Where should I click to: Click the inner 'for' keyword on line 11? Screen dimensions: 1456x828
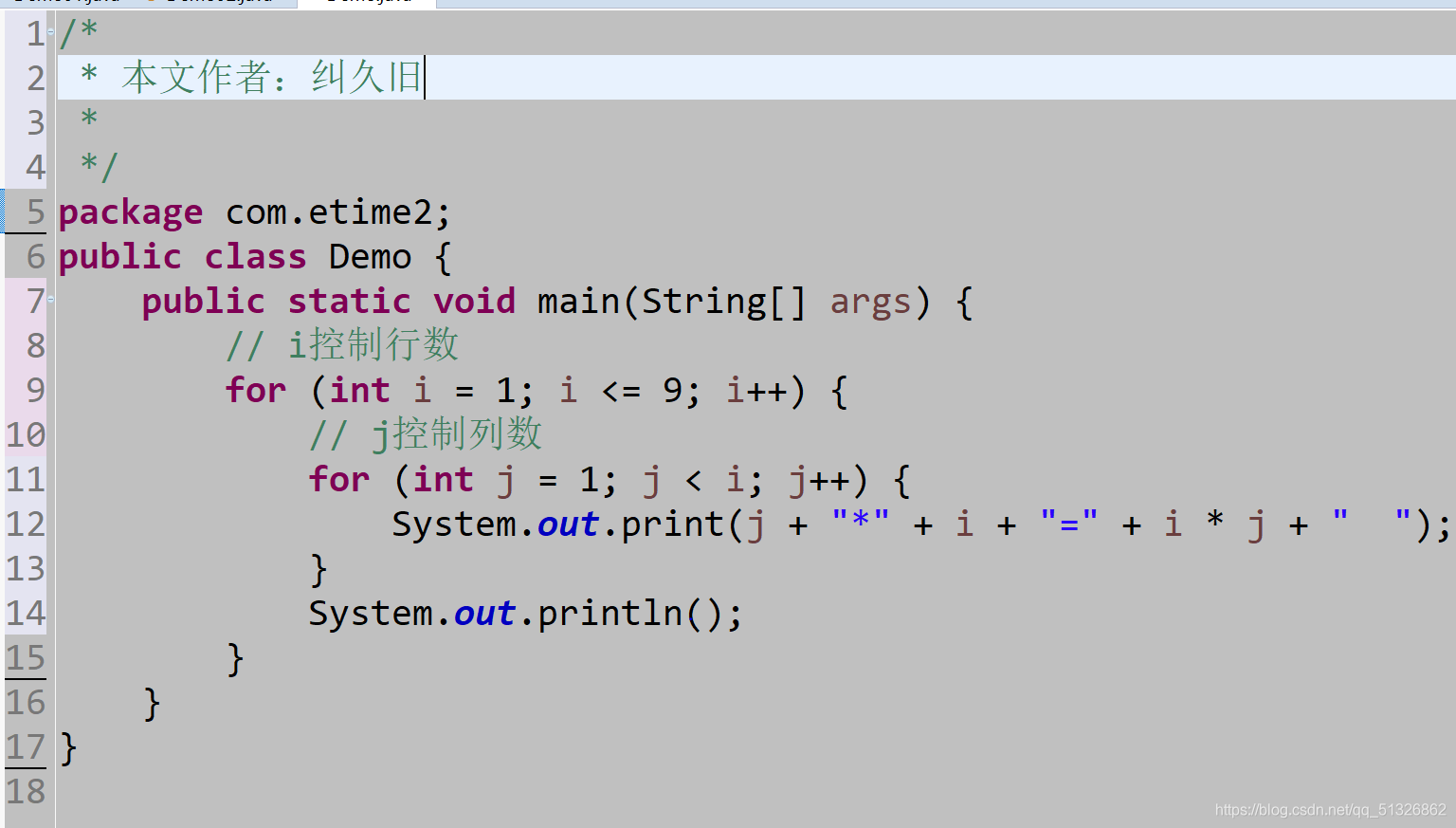pyautogui.click(x=339, y=479)
